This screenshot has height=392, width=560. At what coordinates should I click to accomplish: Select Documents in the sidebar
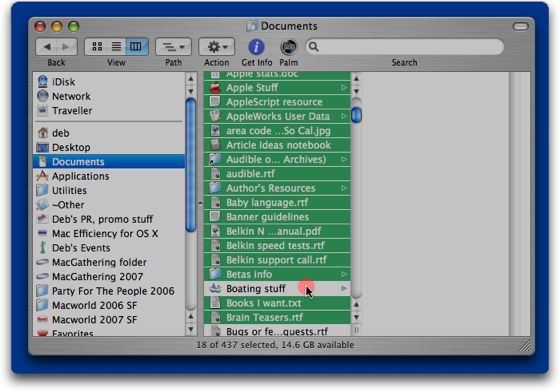coord(109,161)
